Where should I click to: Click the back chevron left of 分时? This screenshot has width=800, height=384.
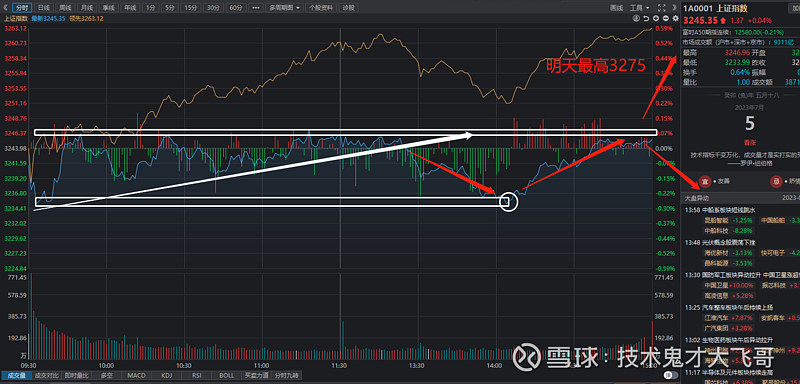(5, 8)
